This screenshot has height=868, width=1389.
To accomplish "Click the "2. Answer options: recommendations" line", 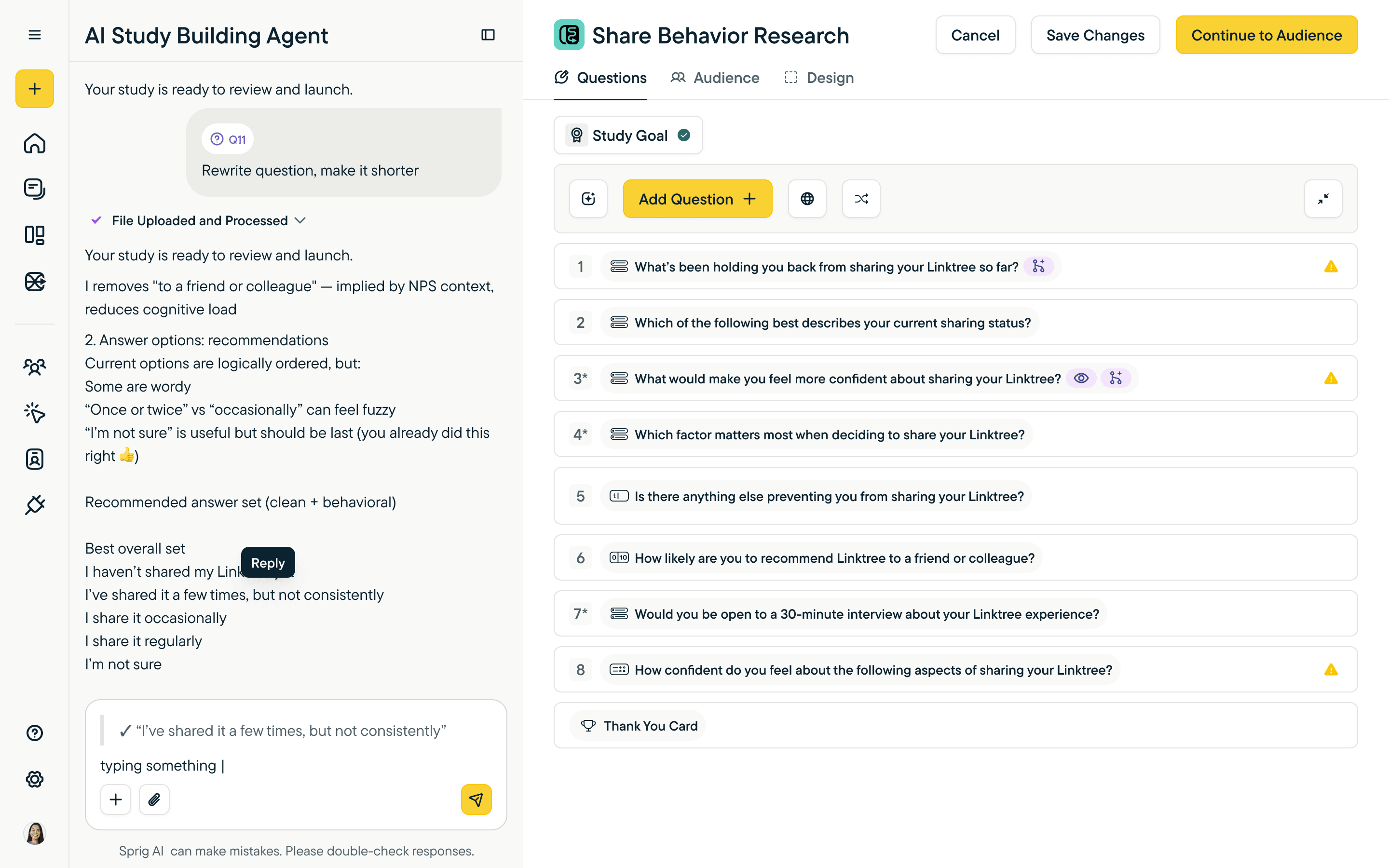I will point(206,340).
